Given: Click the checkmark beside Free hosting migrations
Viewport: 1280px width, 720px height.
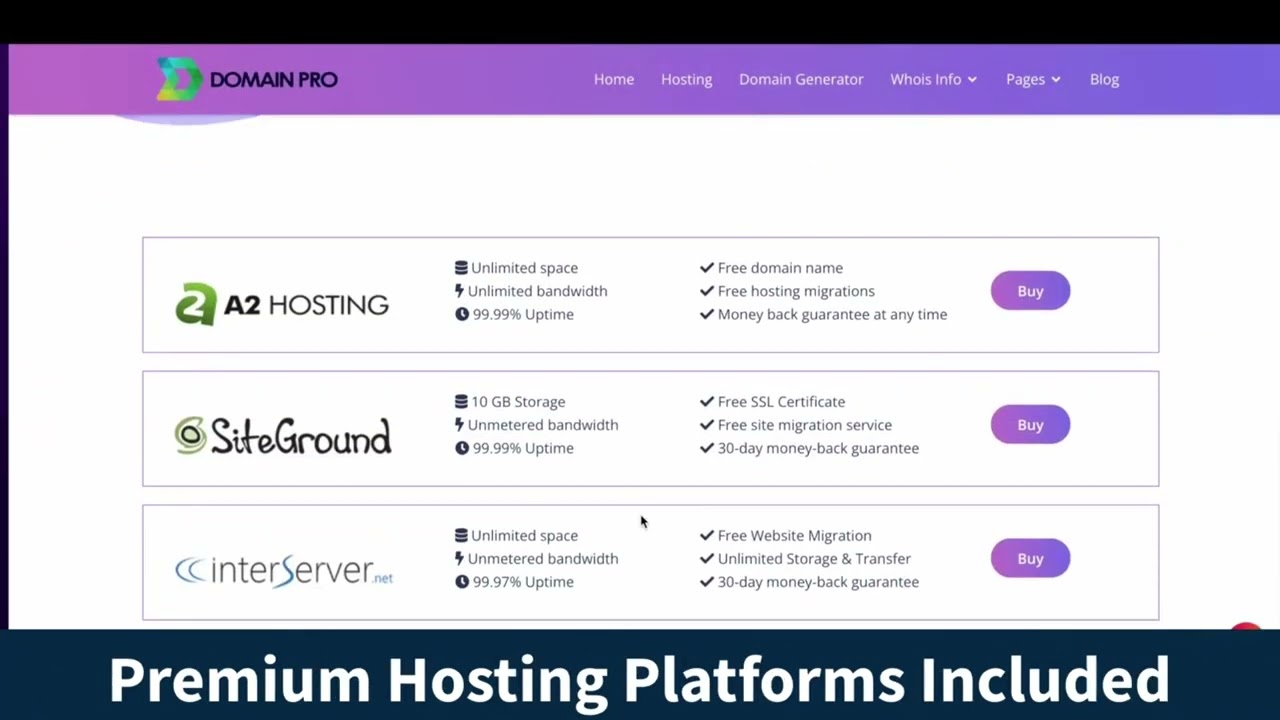Looking at the screenshot, I should pyautogui.click(x=707, y=291).
